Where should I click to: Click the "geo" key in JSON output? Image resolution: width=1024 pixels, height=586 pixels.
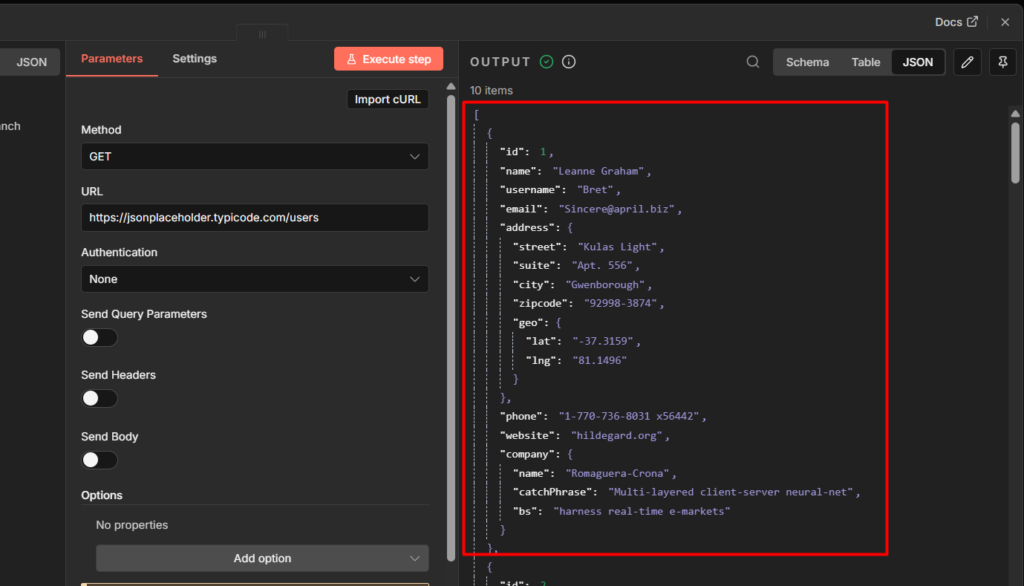(x=528, y=323)
